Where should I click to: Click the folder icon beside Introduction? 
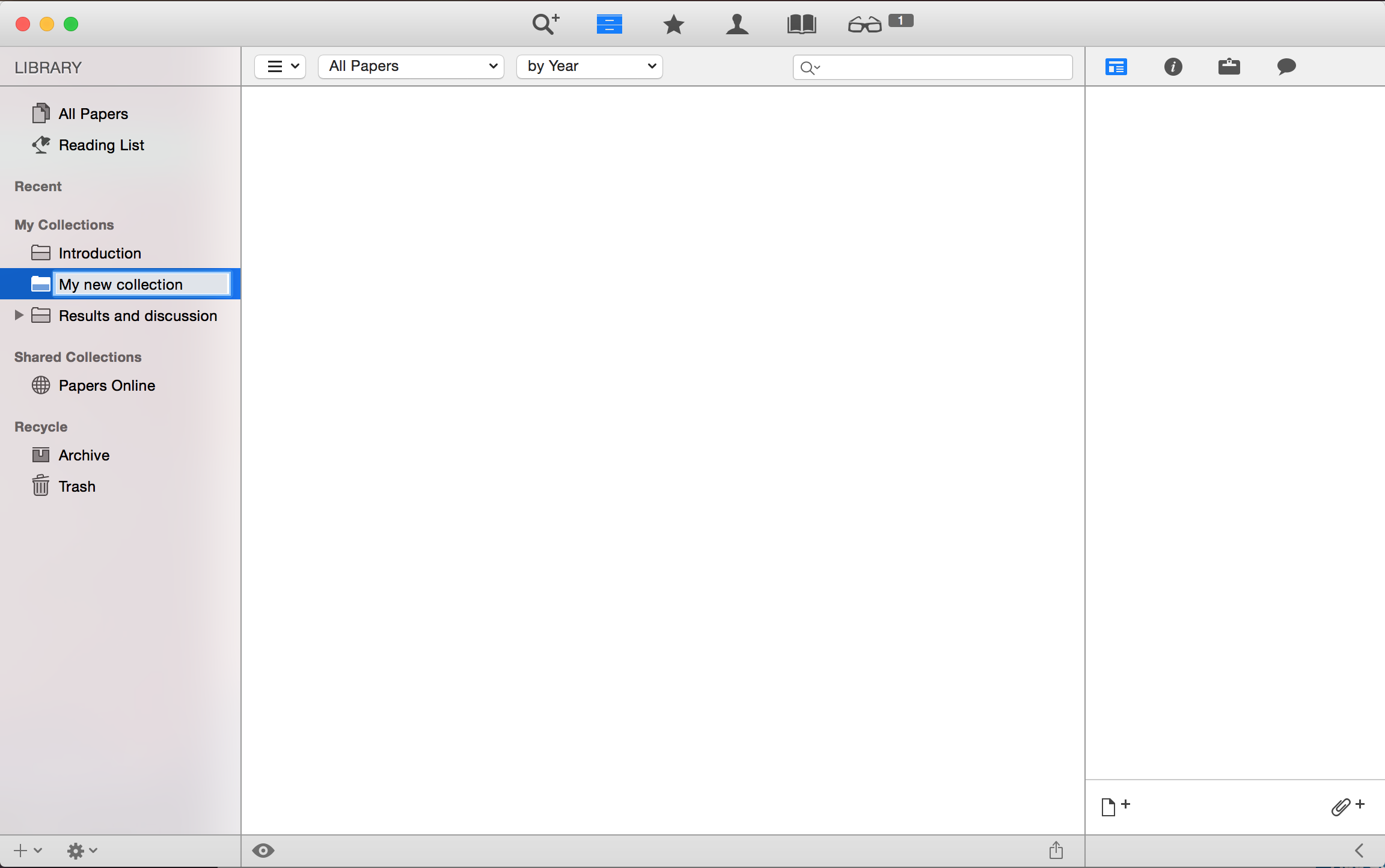point(41,252)
